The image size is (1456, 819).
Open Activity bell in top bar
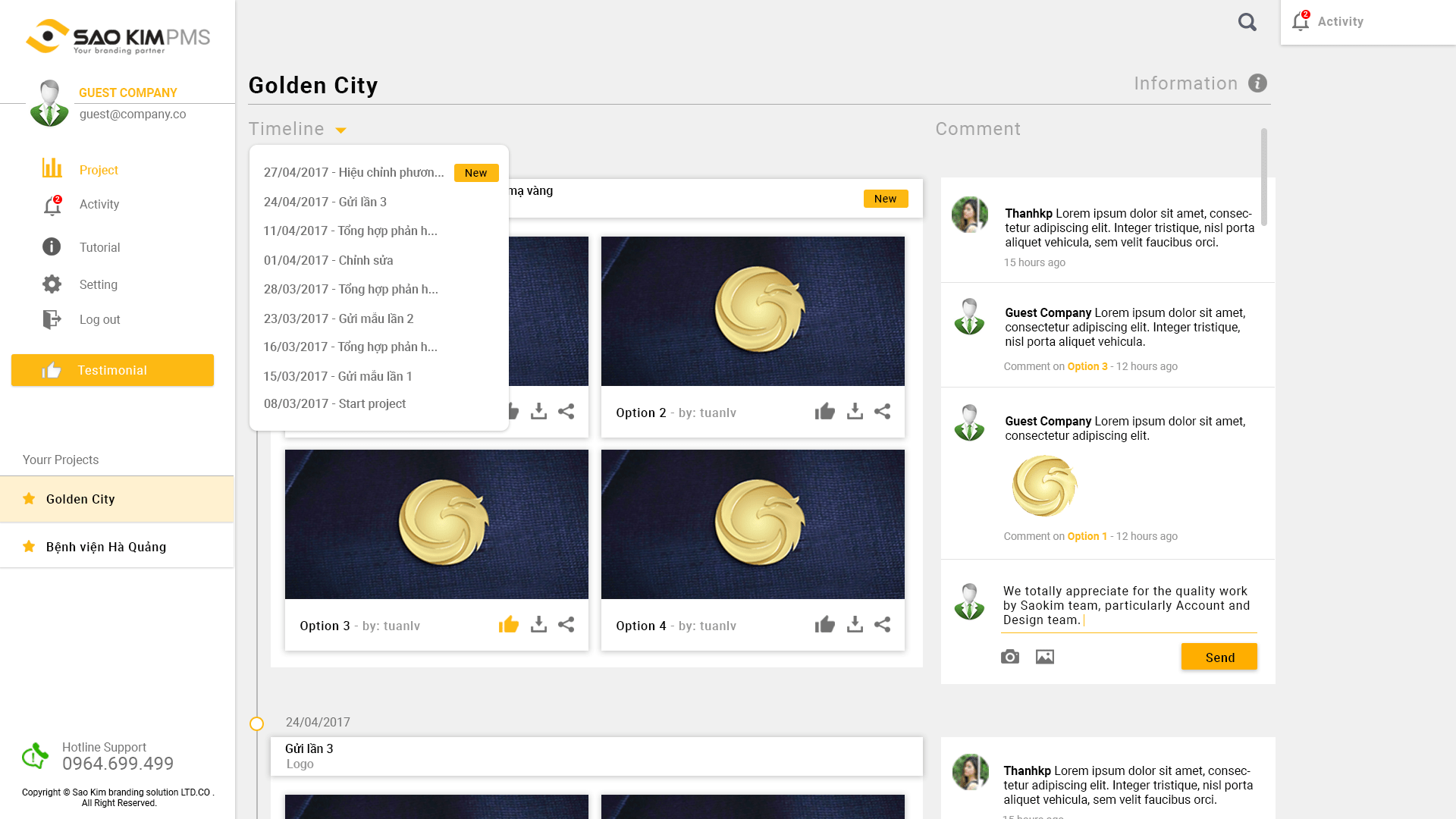click(1301, 21)
